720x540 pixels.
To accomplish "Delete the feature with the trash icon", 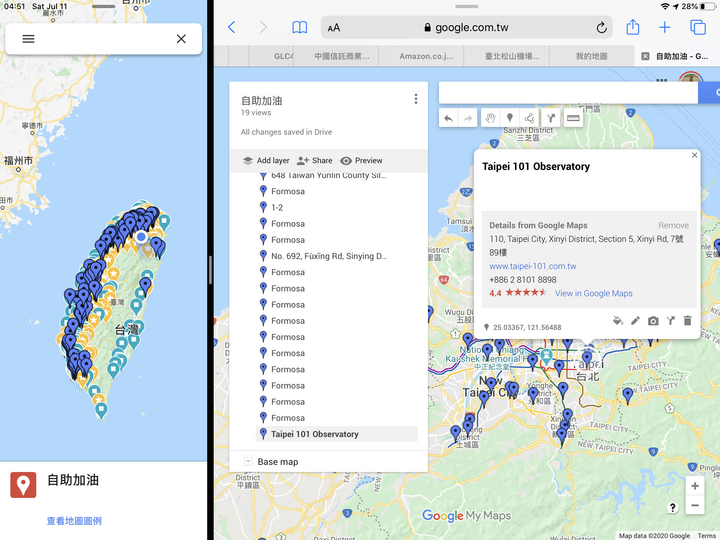I will pos(687,321).
